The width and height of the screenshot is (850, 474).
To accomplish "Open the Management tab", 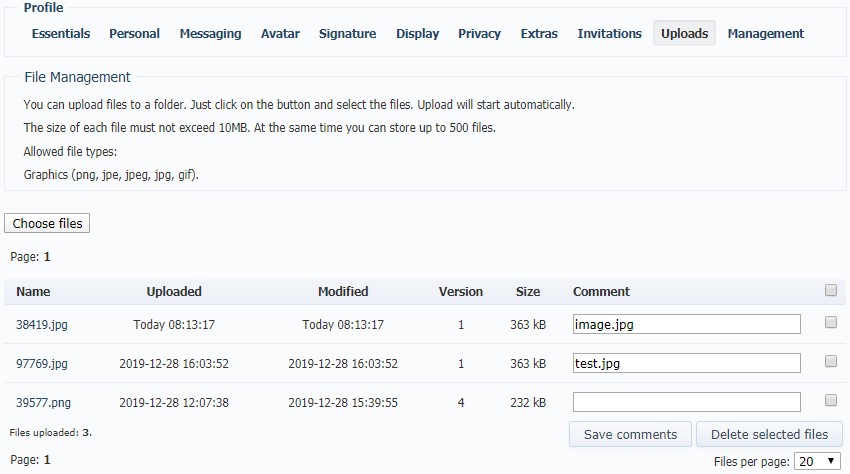I will (x=765, y=33).
